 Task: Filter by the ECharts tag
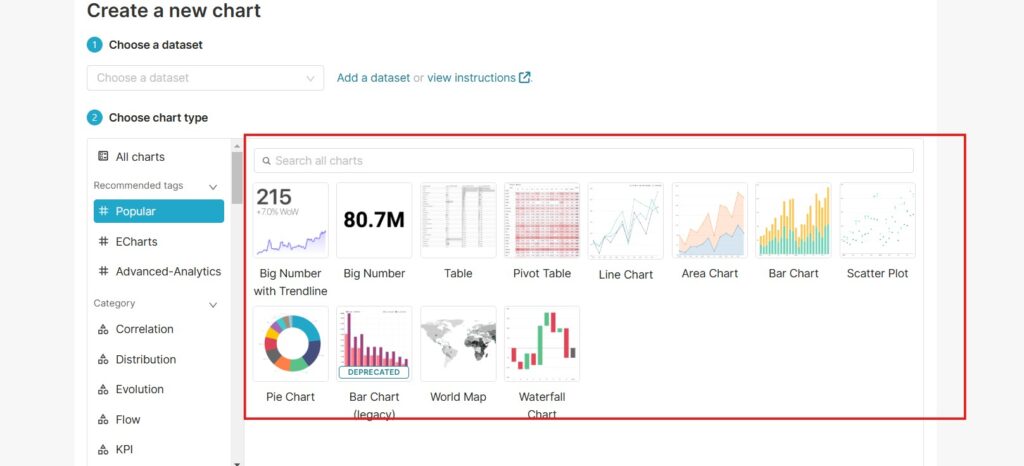136,241
